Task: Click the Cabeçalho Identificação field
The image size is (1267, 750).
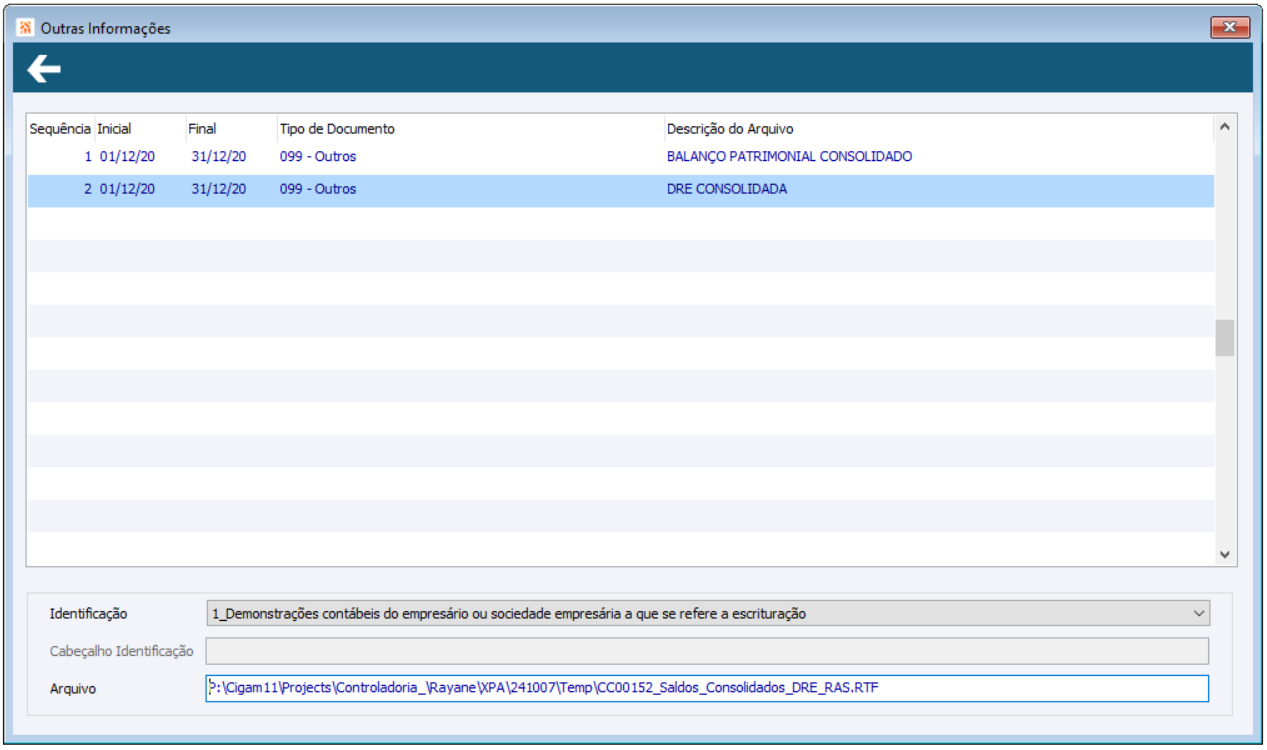Action: pyautogui.click(x=707, y=651)
